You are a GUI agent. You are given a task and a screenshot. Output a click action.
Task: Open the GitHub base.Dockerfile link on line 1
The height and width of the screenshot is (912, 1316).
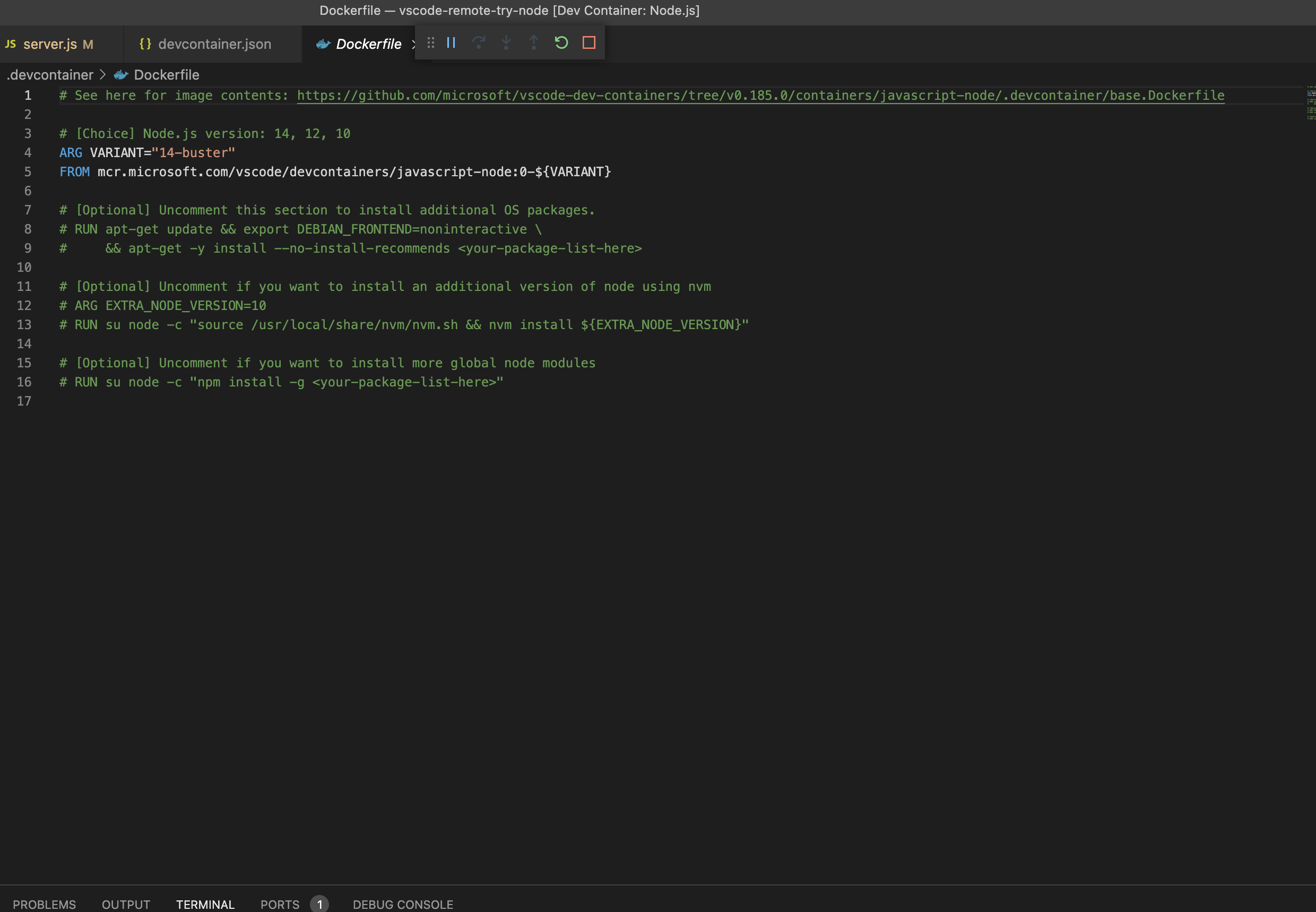(x=760, y=96)
